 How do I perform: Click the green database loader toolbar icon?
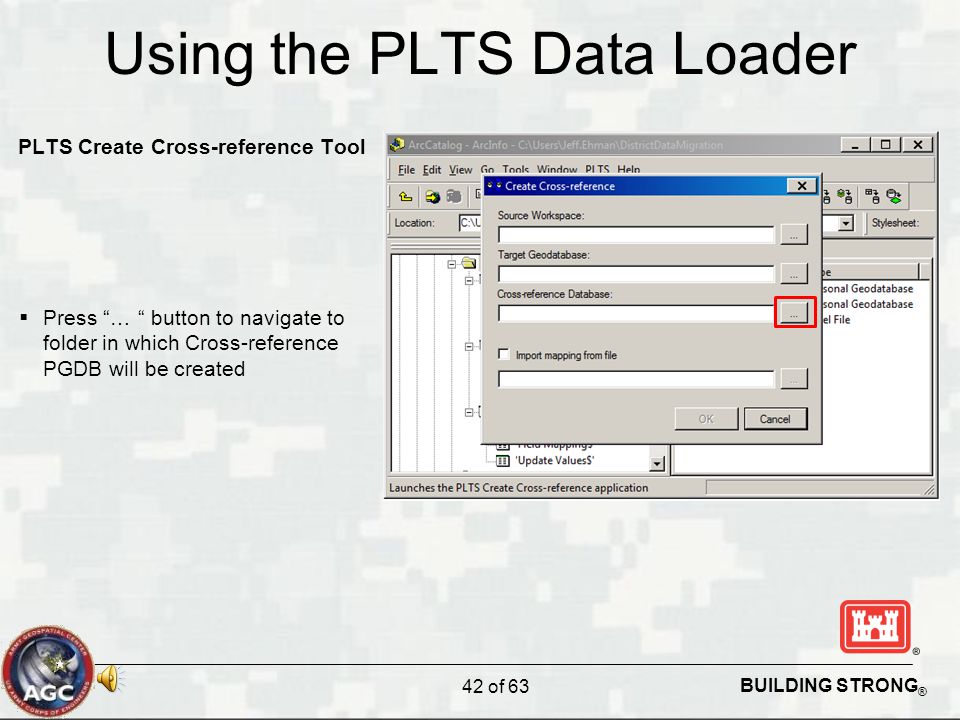click(845, 197)
